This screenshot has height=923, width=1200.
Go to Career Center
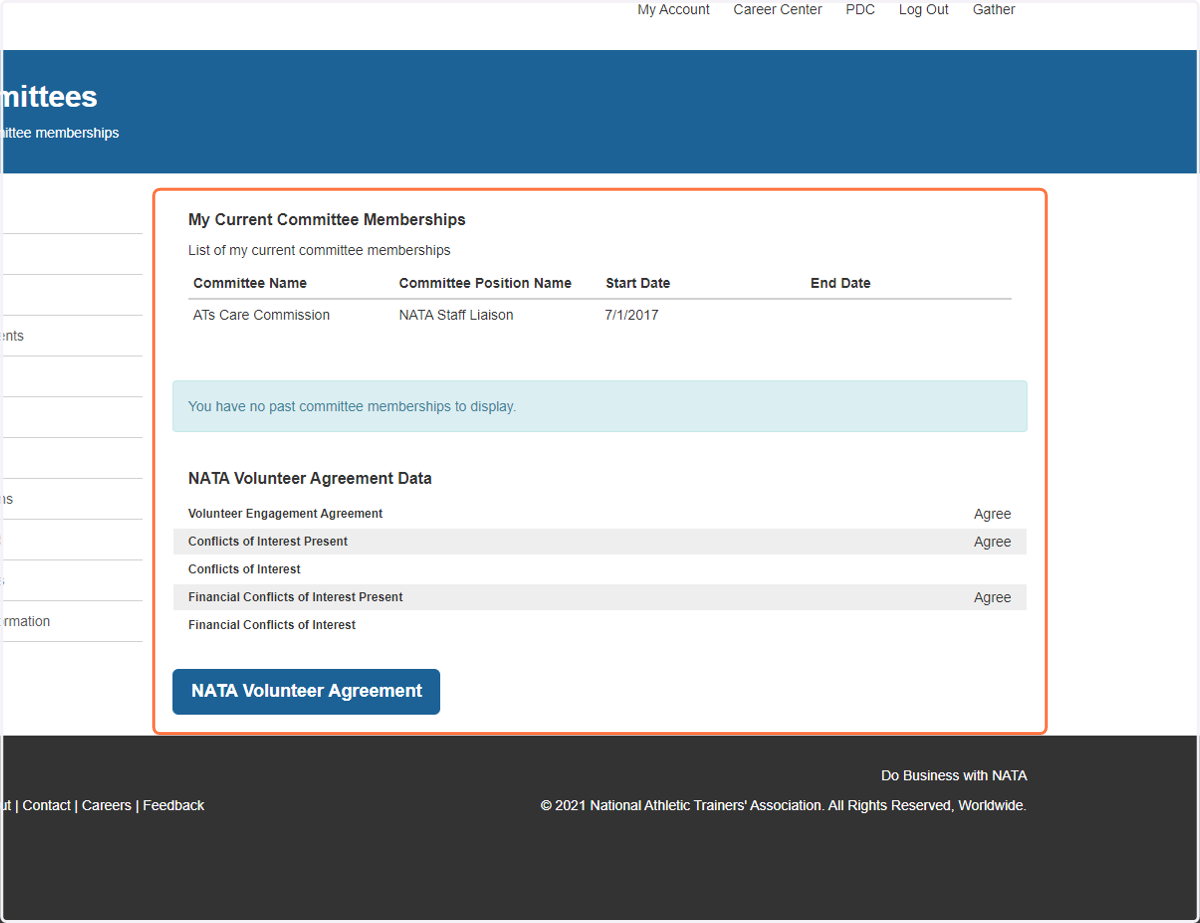[x=777, y=10]
